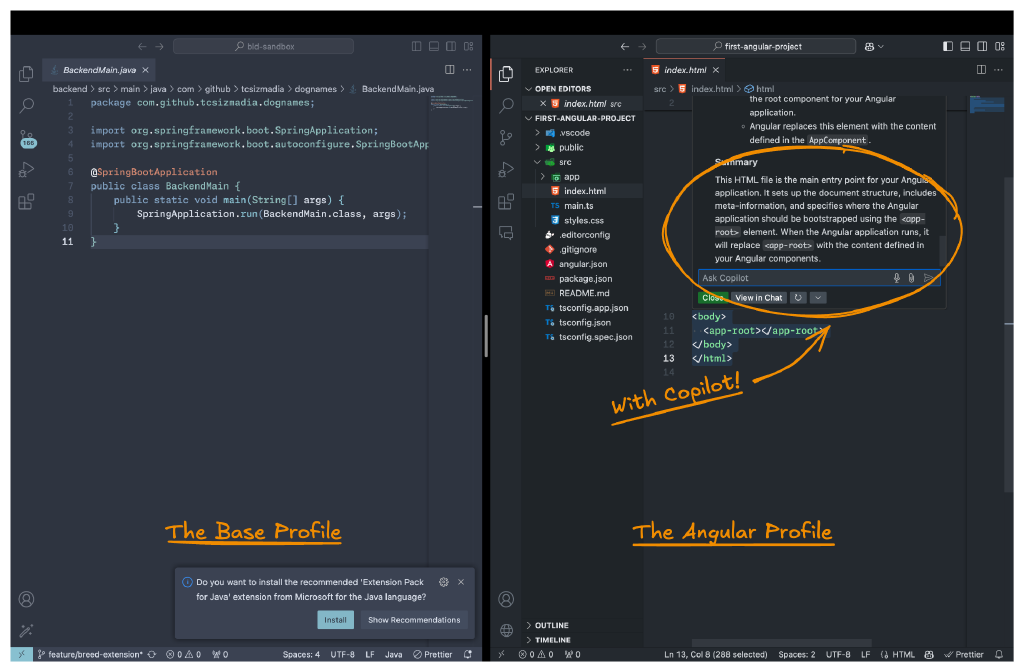Select the BackendMain.java tab
Screen dimensions: 1024x672
pos(97,70)
